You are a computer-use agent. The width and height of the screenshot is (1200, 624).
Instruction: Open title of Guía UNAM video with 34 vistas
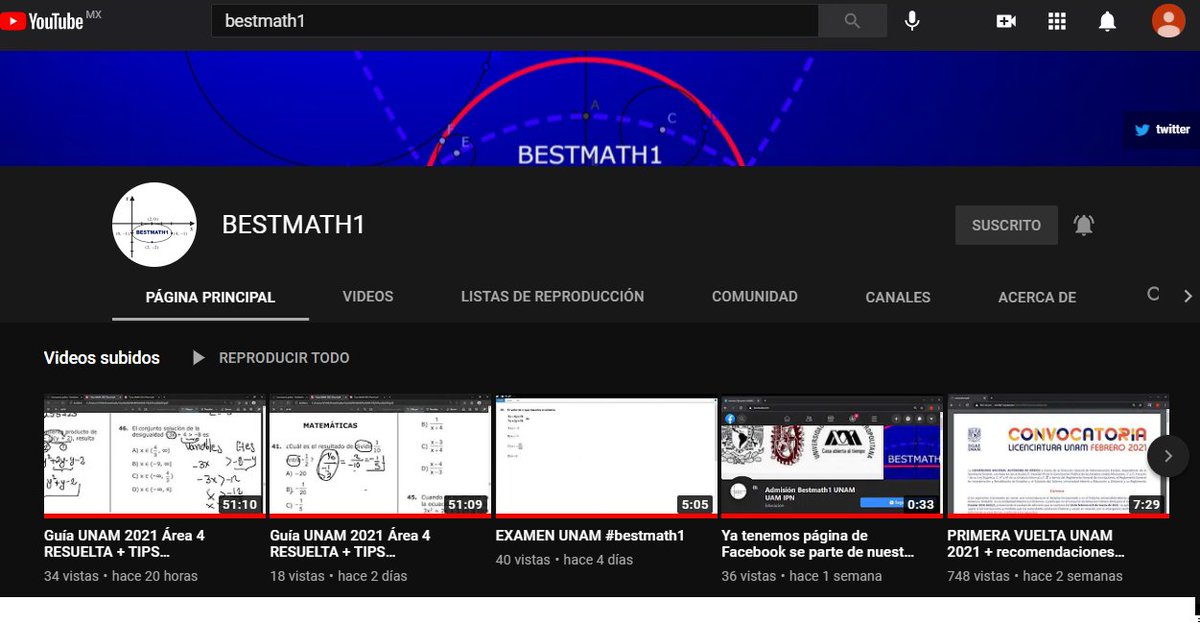point(124,544)
